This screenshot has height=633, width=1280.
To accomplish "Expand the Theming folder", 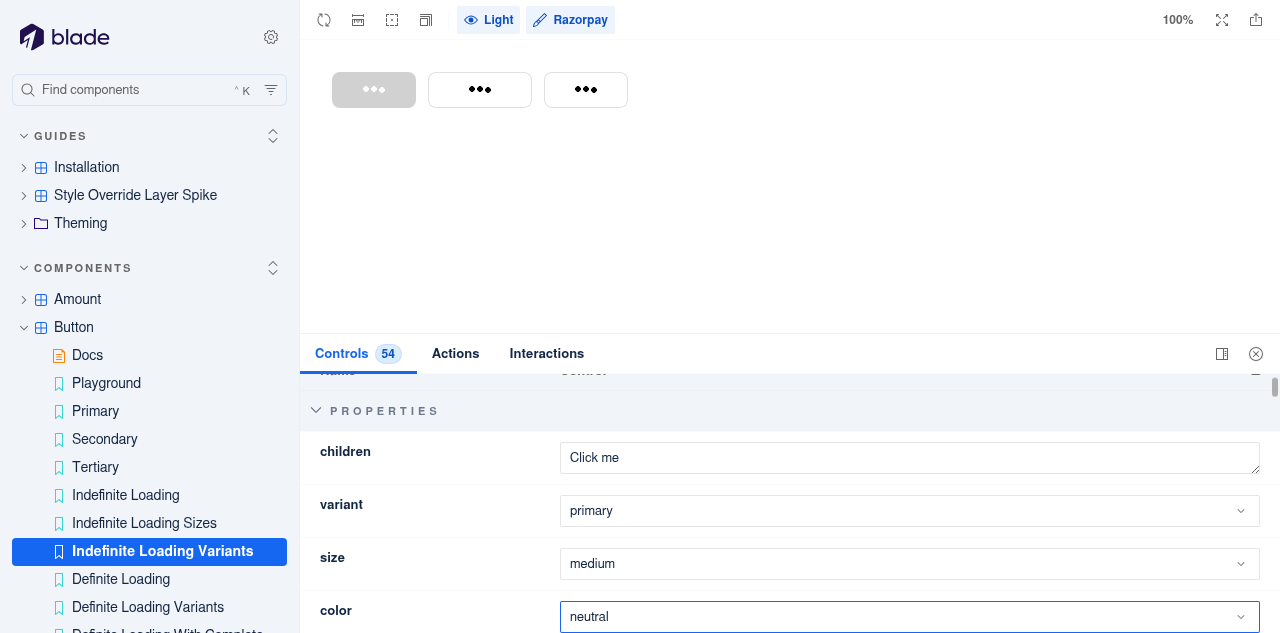I will click(24, 224).
